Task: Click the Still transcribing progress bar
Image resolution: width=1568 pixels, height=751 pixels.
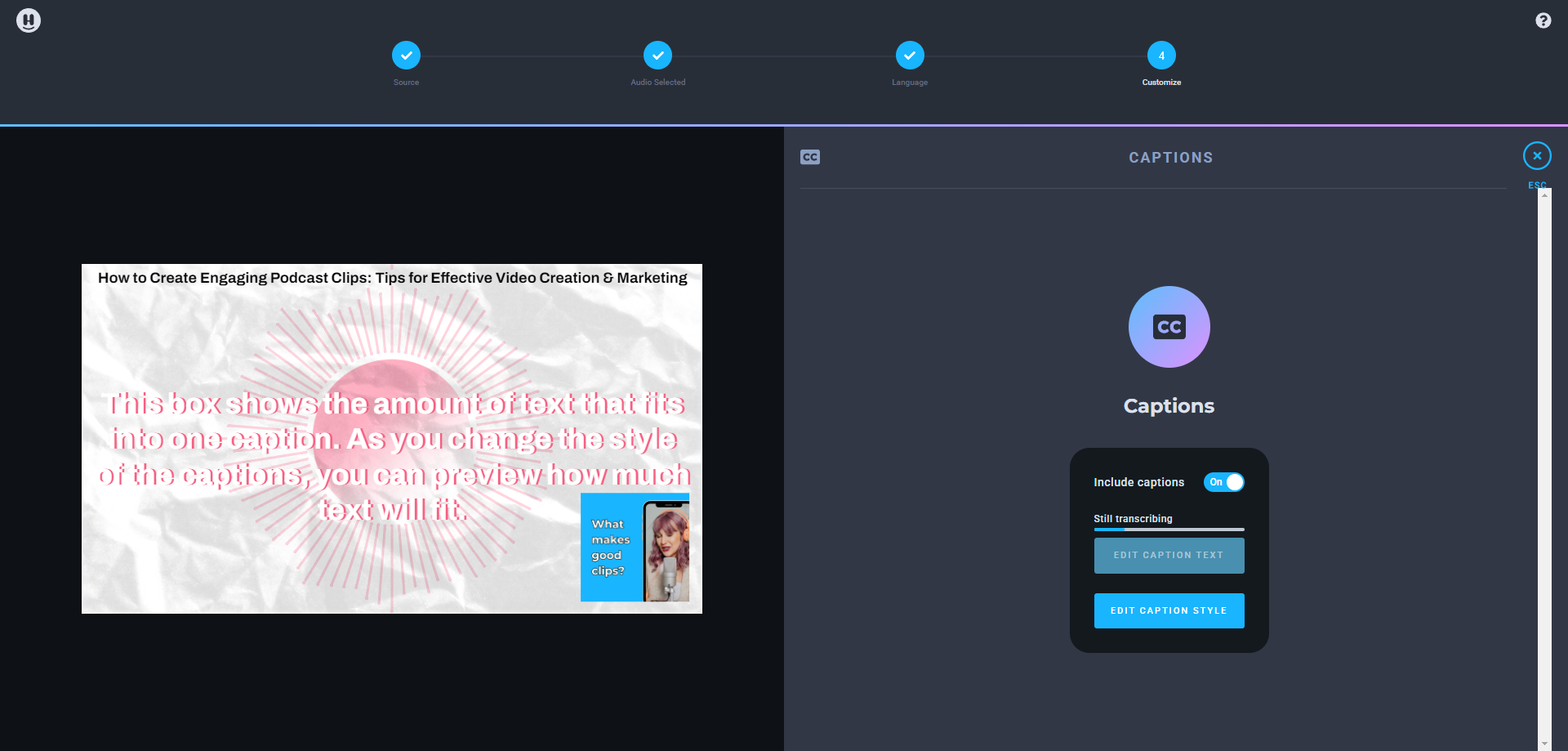Action: [1169, 530]
